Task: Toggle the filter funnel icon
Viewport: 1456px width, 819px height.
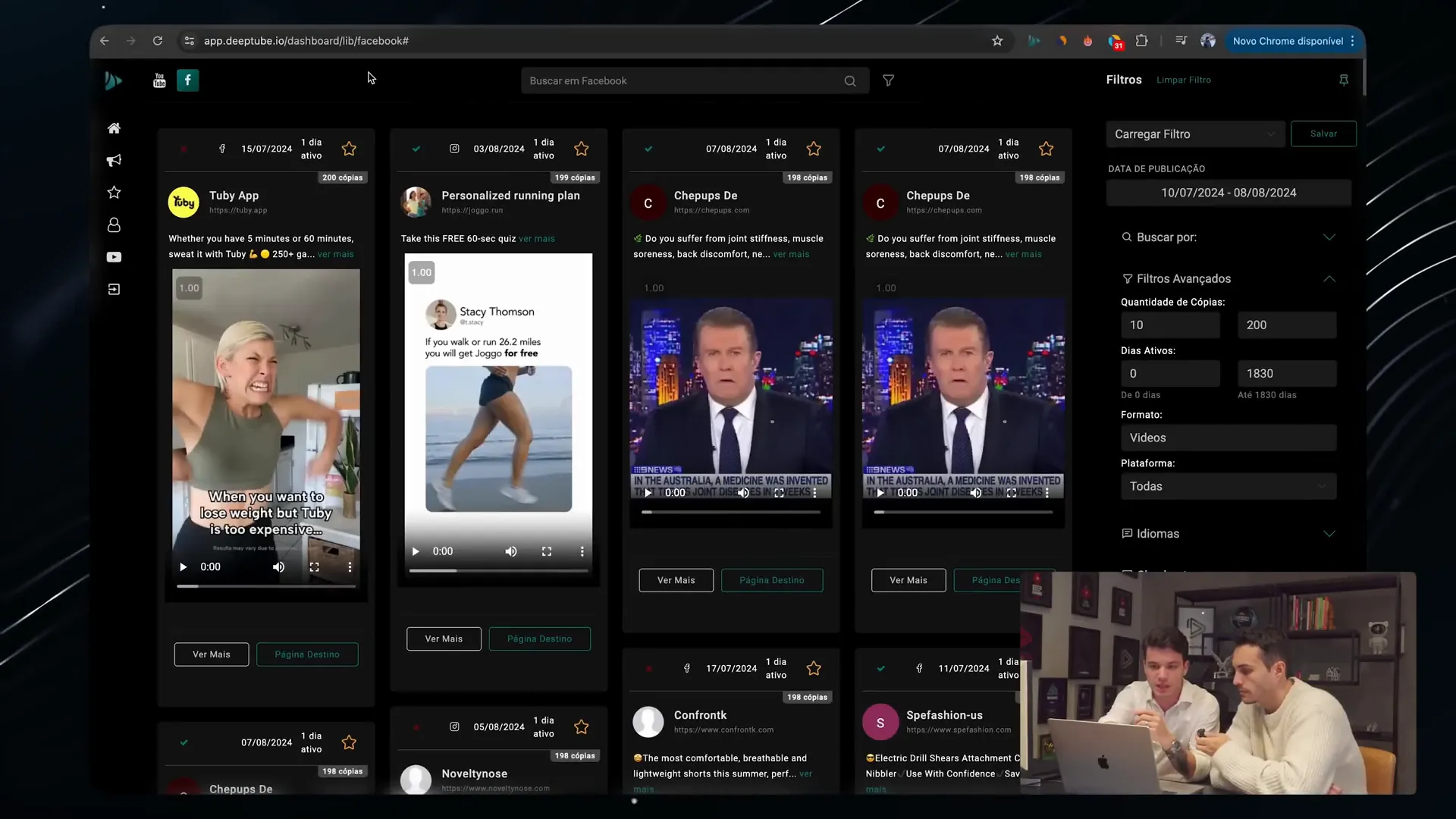Action: pos(888,80)
